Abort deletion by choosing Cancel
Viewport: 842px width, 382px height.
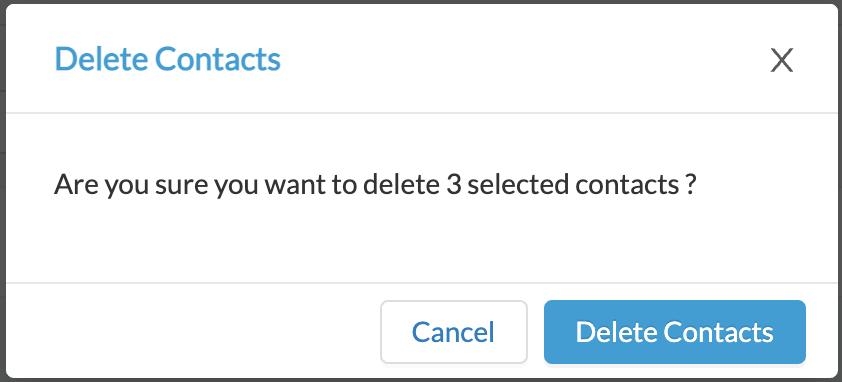coord(454,332)
